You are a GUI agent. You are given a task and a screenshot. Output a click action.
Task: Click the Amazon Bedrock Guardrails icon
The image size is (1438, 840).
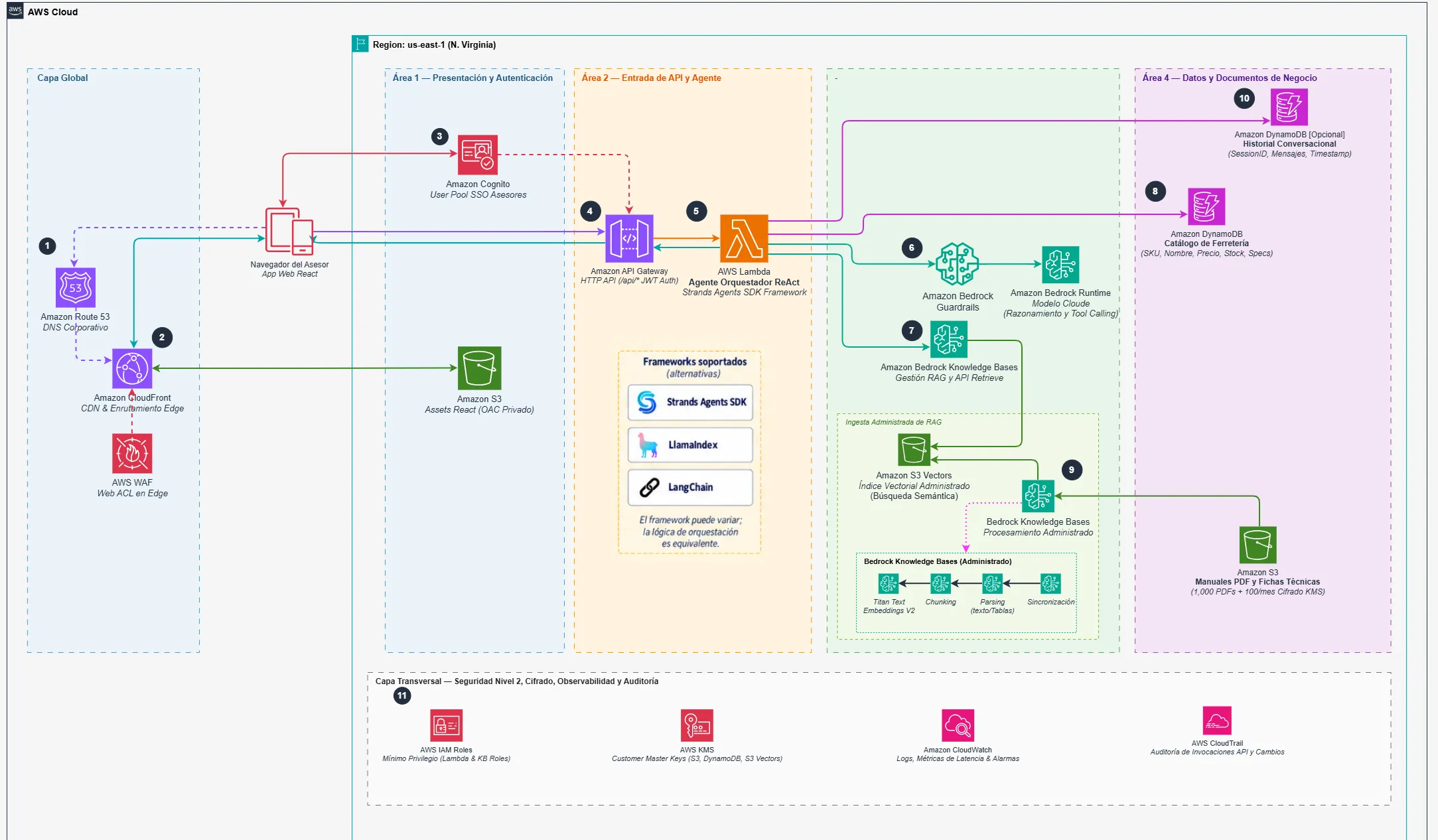957,264
